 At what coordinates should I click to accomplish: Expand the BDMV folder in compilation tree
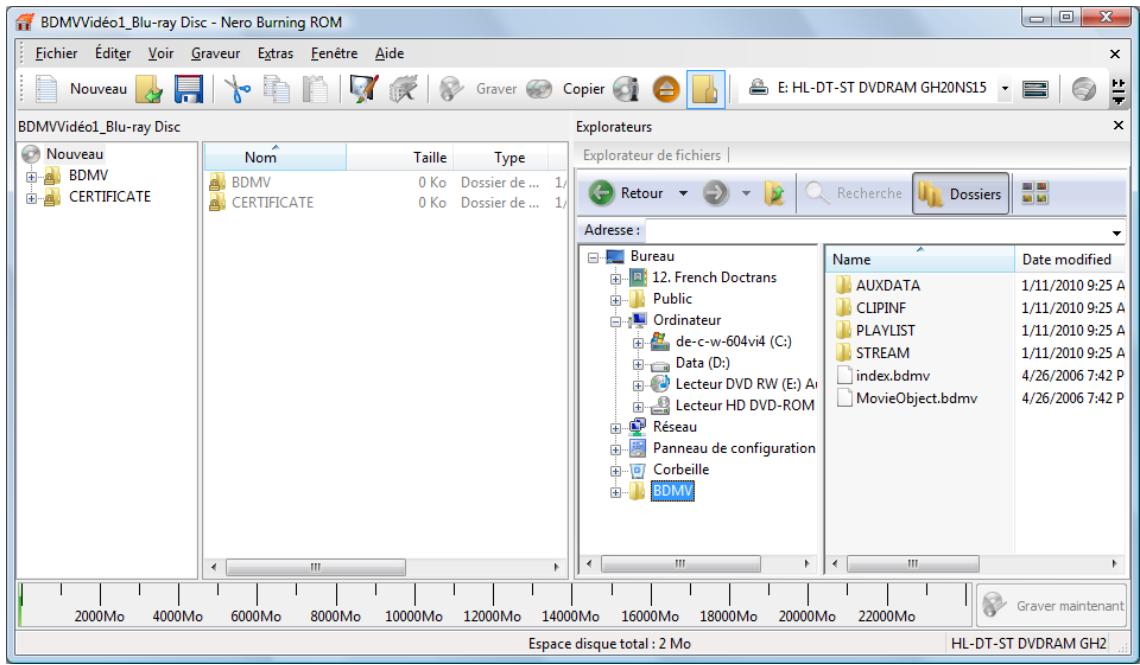click(x=31, y=177)
